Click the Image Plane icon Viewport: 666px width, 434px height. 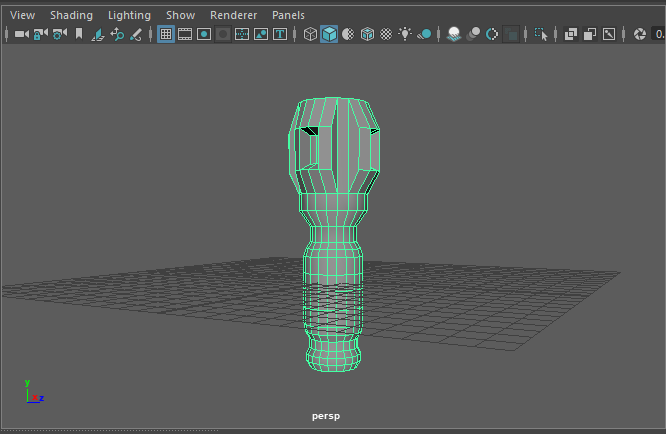[98, 34]
